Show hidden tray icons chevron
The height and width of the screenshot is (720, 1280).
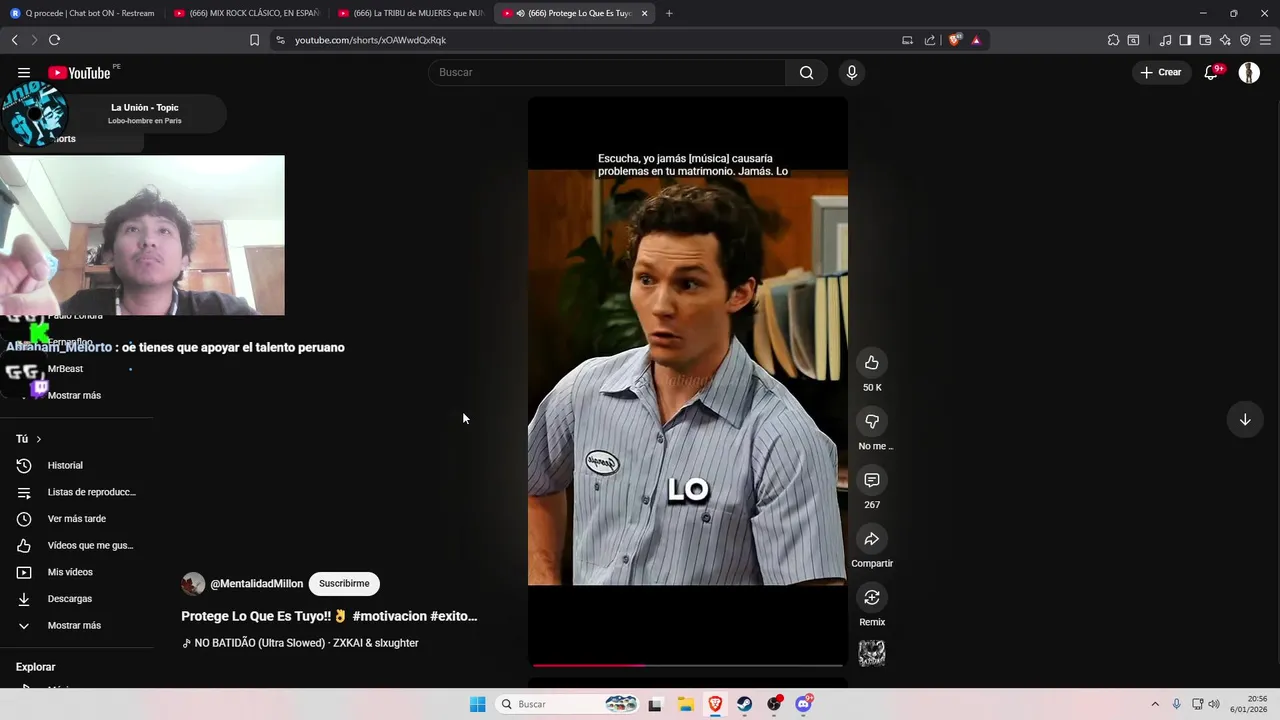click(x=1155, y=704)
